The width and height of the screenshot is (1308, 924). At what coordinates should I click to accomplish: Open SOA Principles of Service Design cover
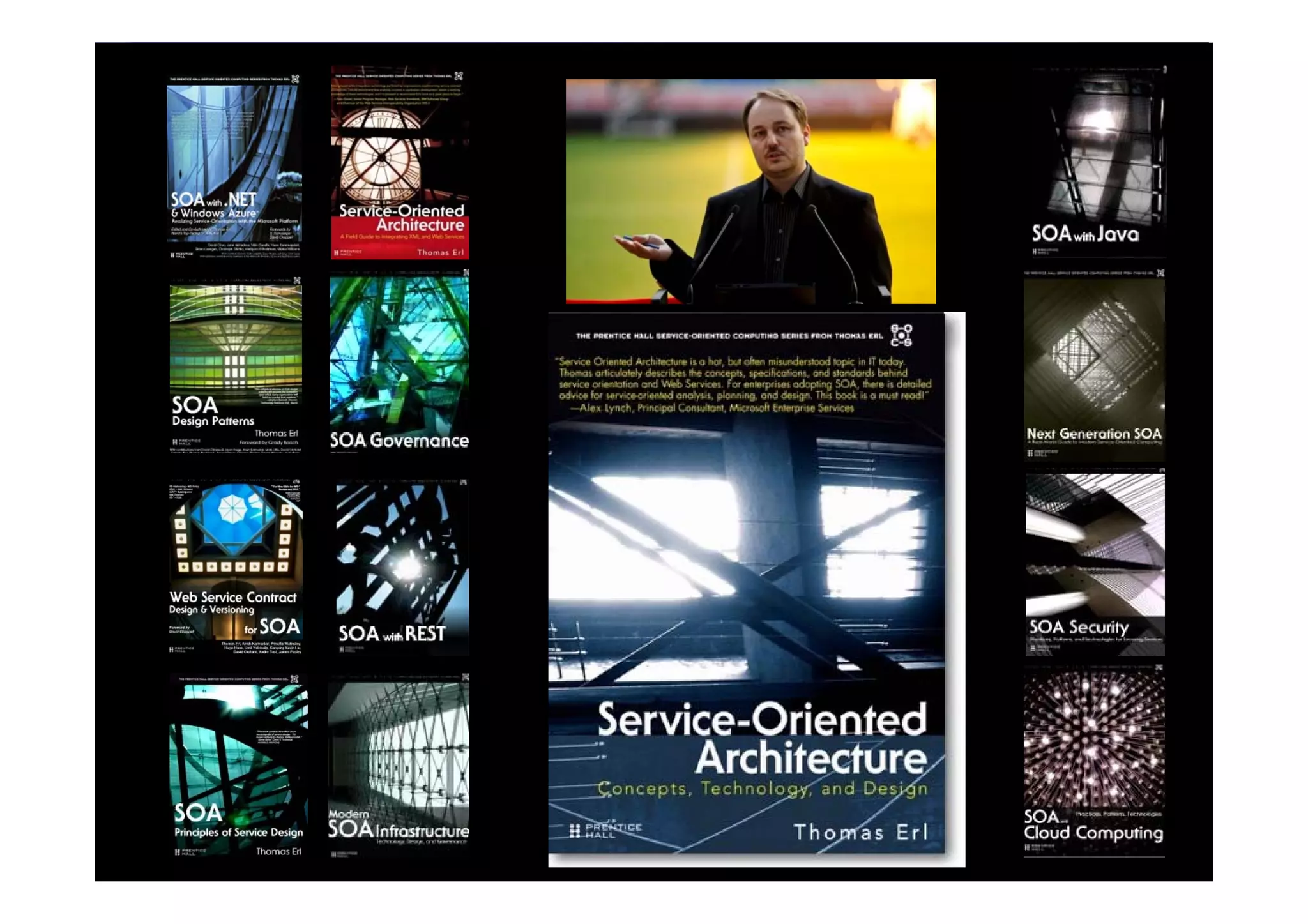(x=238, y=766)
